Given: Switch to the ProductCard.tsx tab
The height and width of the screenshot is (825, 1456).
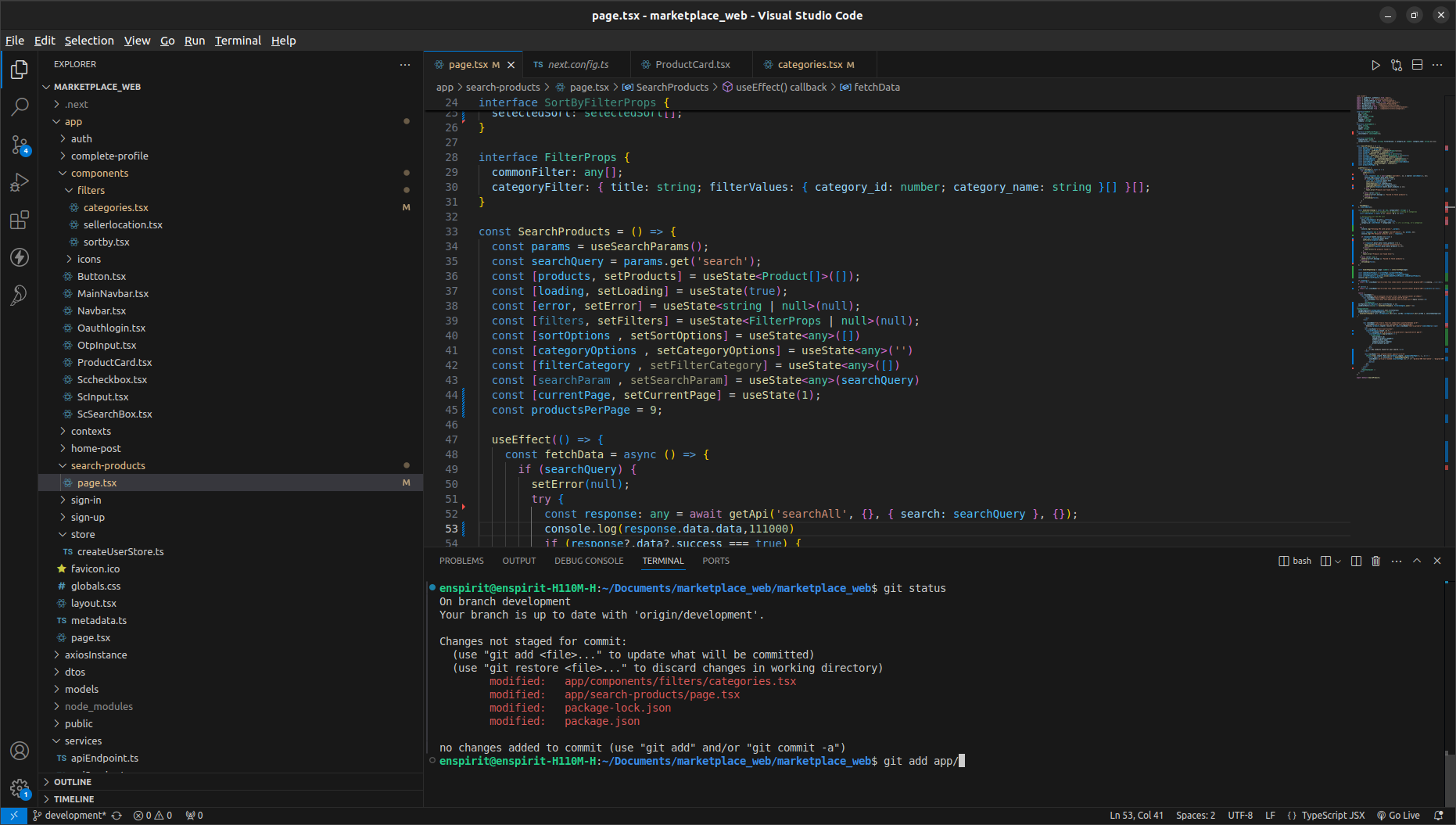Looking at the screenshot, I should (692, 65).
